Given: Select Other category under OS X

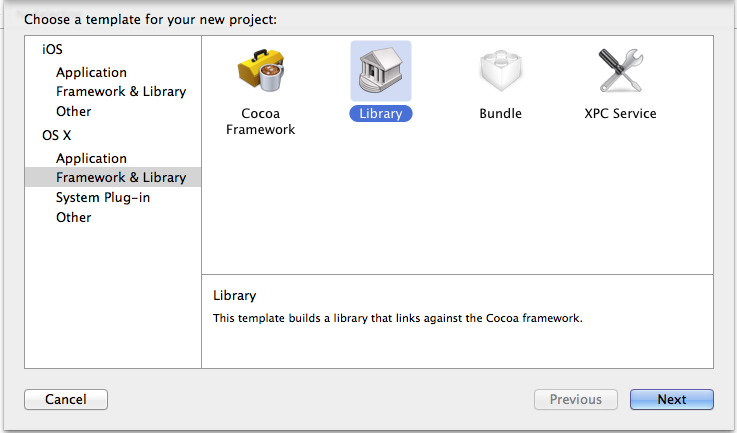Looking at the screenshot, I should pos(73,217).
